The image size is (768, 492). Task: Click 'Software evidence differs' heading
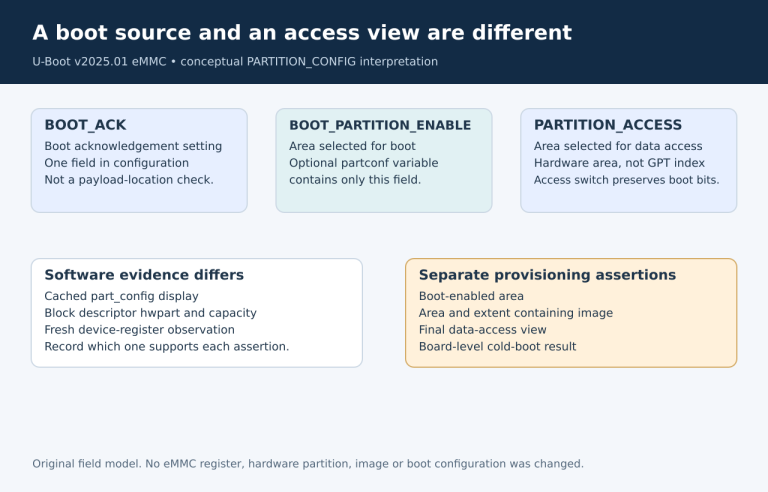pyautogui.click(x=144, y=275)
